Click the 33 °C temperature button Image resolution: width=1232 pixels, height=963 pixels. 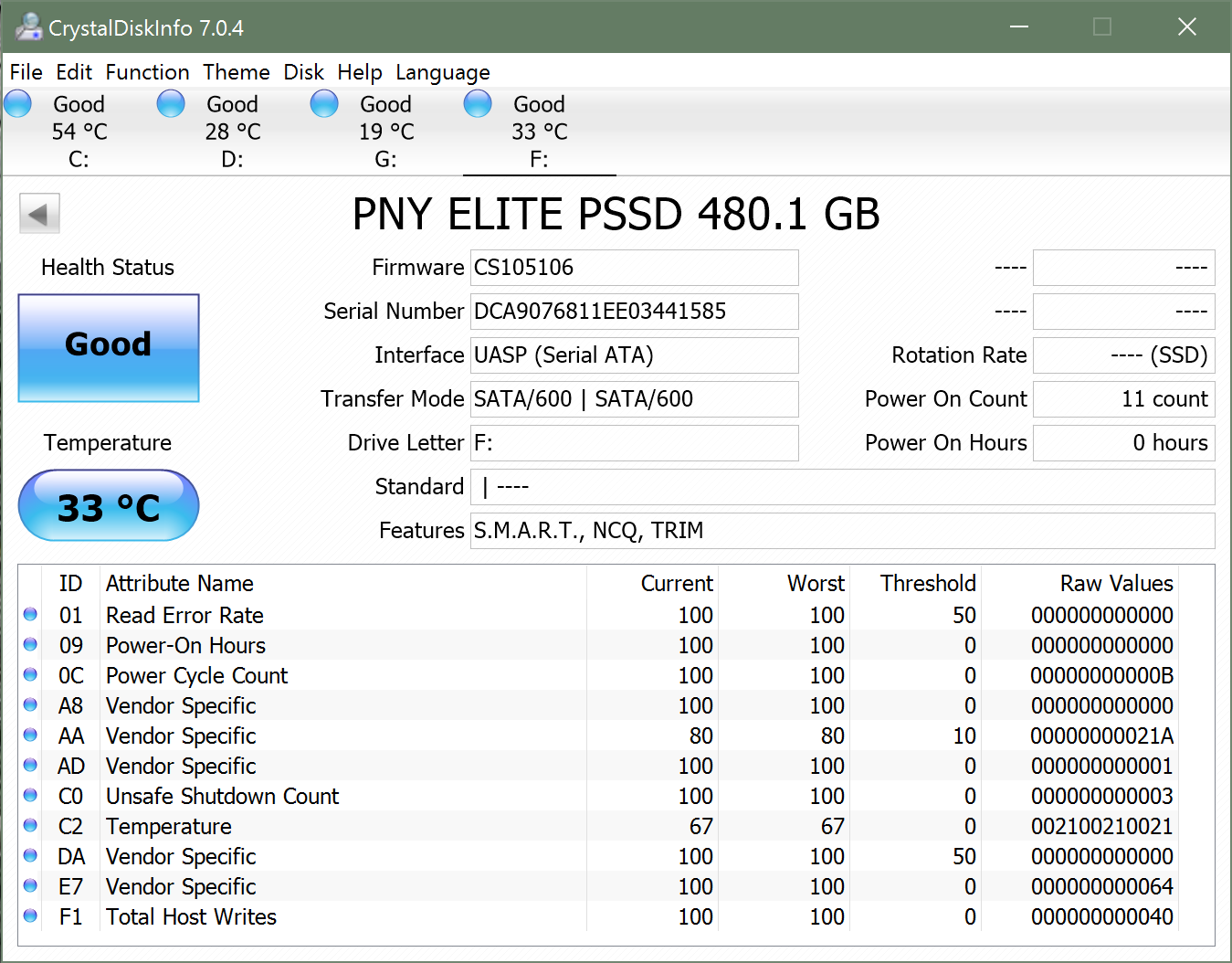(109, 506)
